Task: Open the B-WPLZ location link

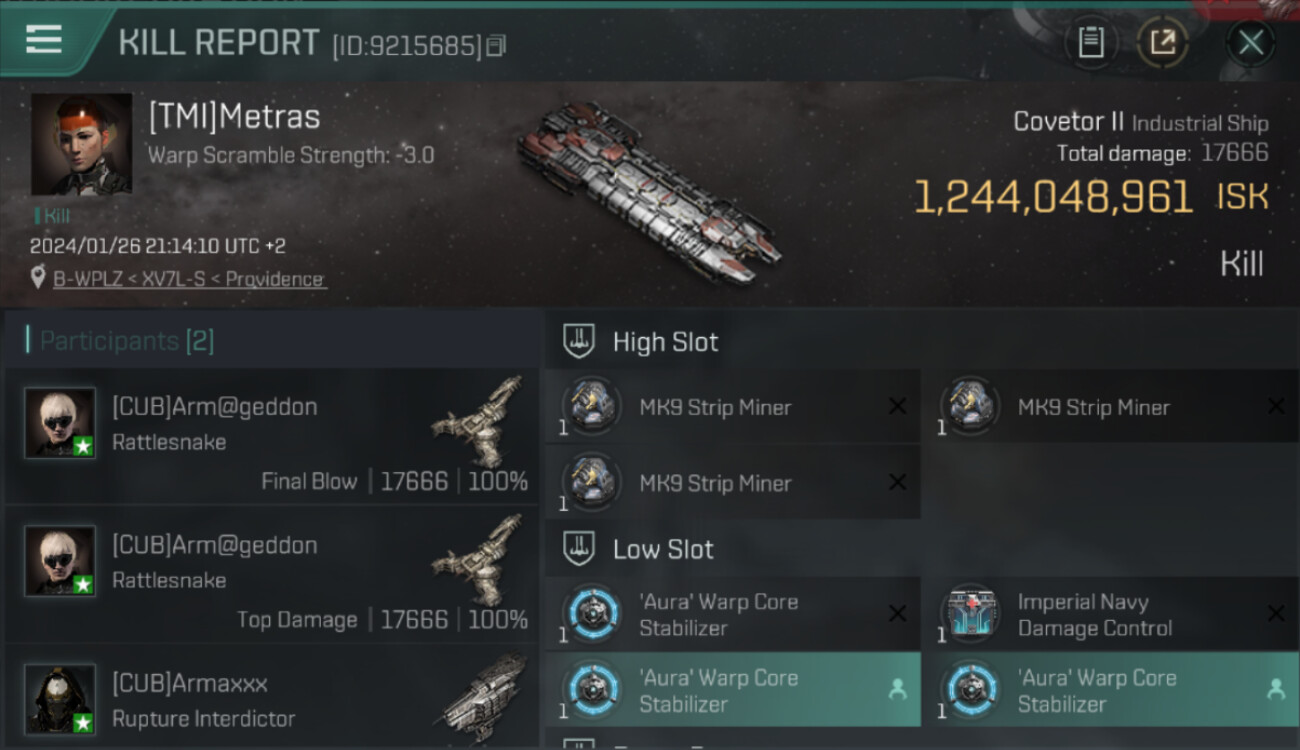Action: (189, 279)
